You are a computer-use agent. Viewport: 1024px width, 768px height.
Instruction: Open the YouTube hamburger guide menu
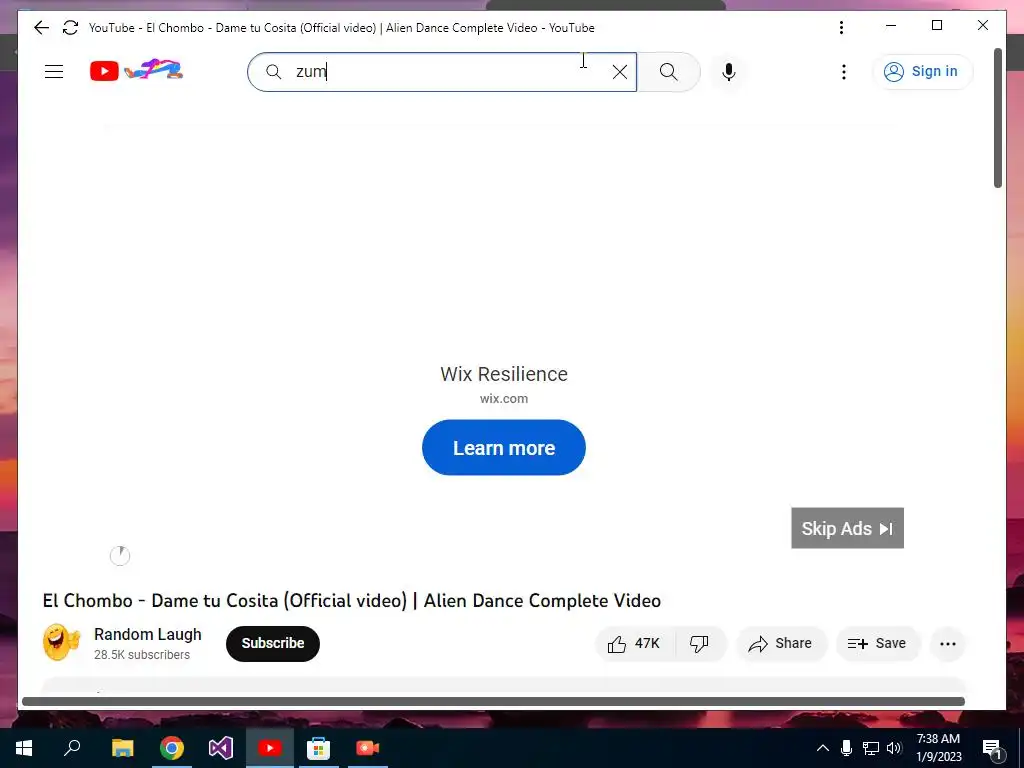coord(54,71)
